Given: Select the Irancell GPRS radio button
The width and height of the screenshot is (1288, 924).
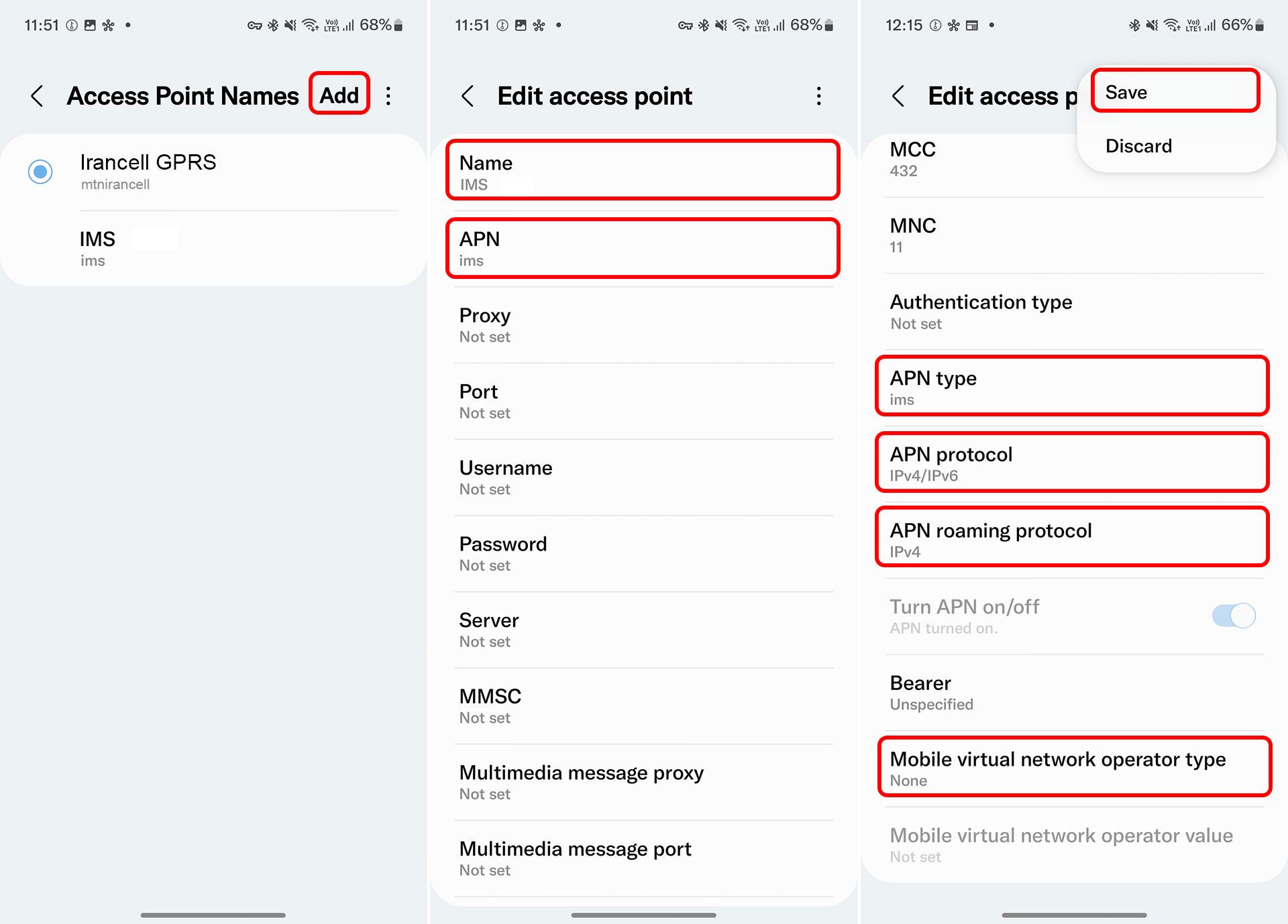Looking at the screenshot, I should (40, 172).
